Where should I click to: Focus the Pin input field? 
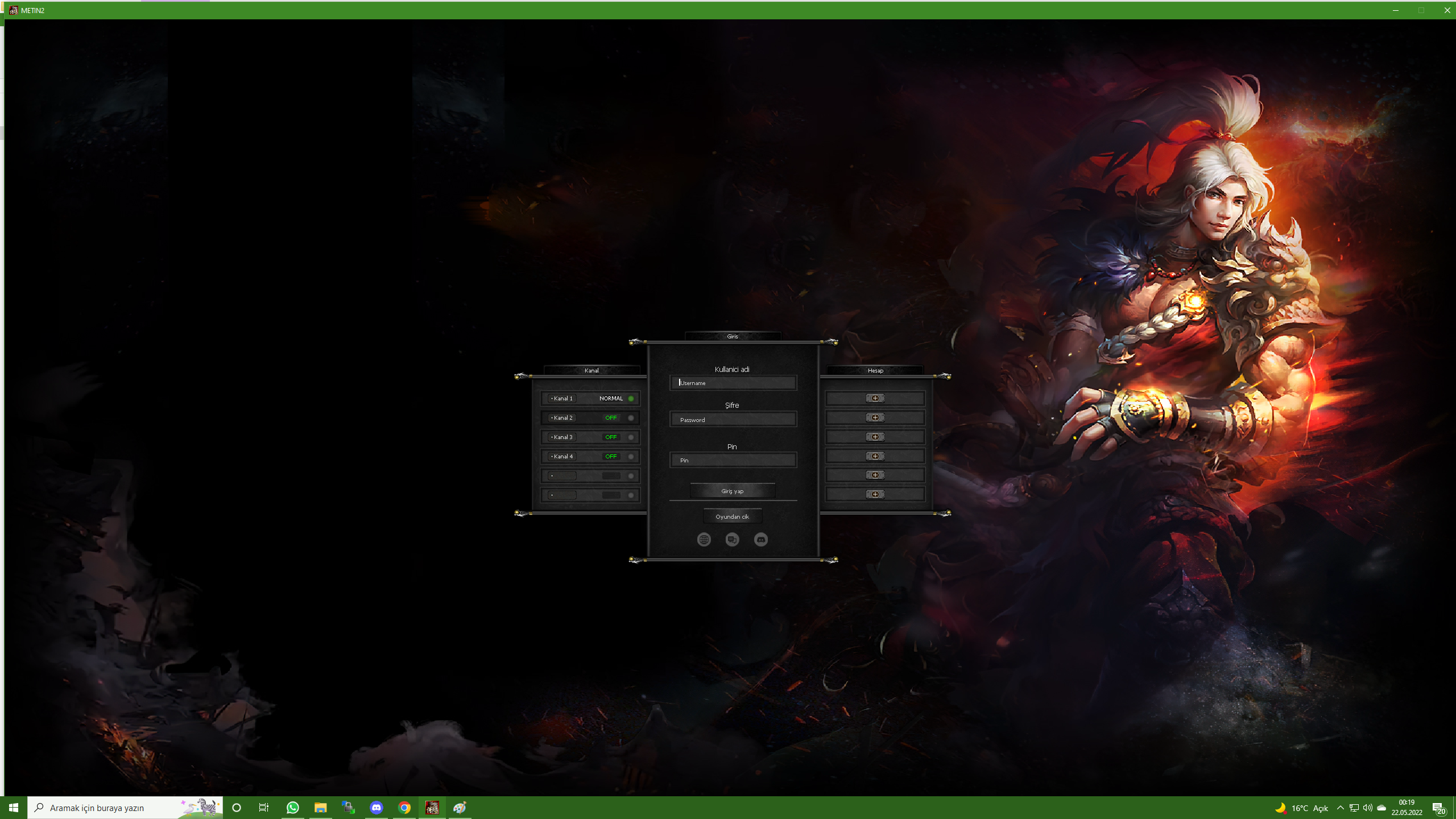(x=733, y=460)
